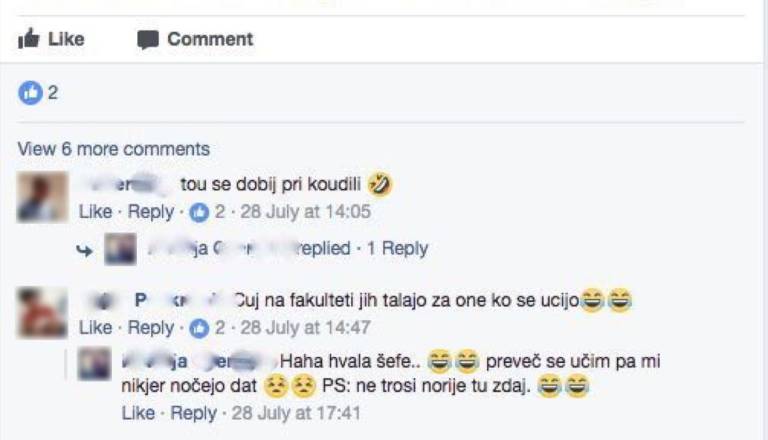Open reactions on the 28 July 14:05 comment
Screen dimensions: 768x440
tap(210, 212)
